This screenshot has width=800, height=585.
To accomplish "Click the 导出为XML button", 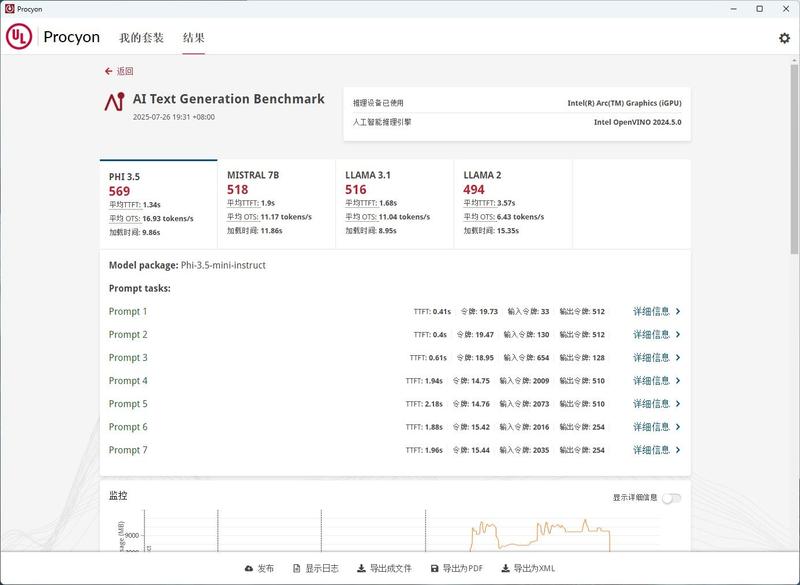I will coord(528,568).
